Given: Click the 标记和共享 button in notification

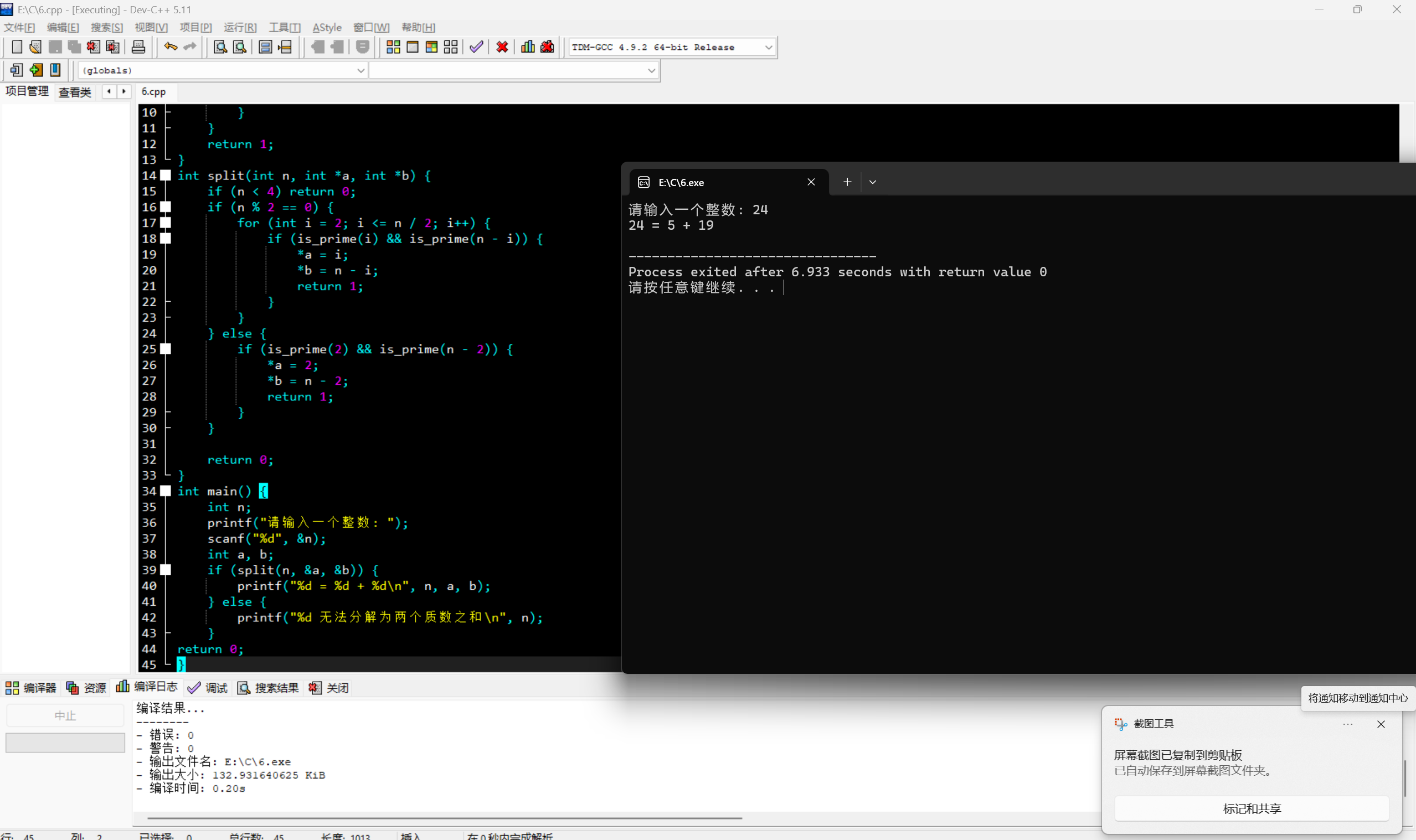Looking at the screenshot, I should point(1252,808).
